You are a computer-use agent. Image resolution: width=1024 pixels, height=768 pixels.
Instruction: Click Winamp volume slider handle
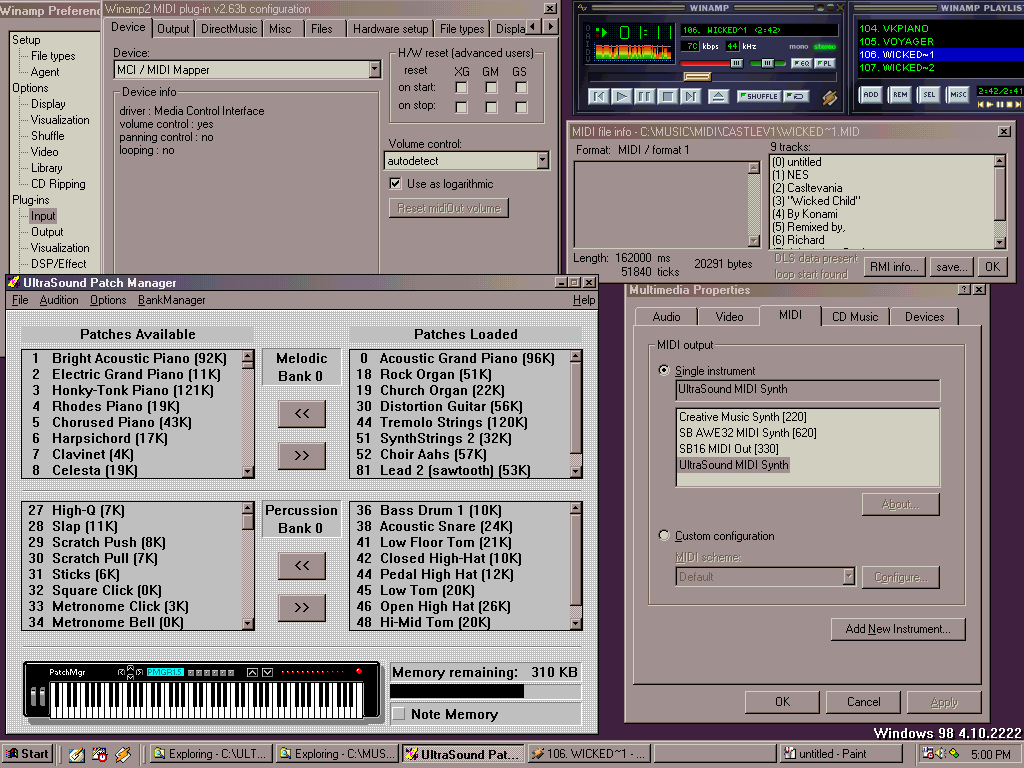pos(737,63)
